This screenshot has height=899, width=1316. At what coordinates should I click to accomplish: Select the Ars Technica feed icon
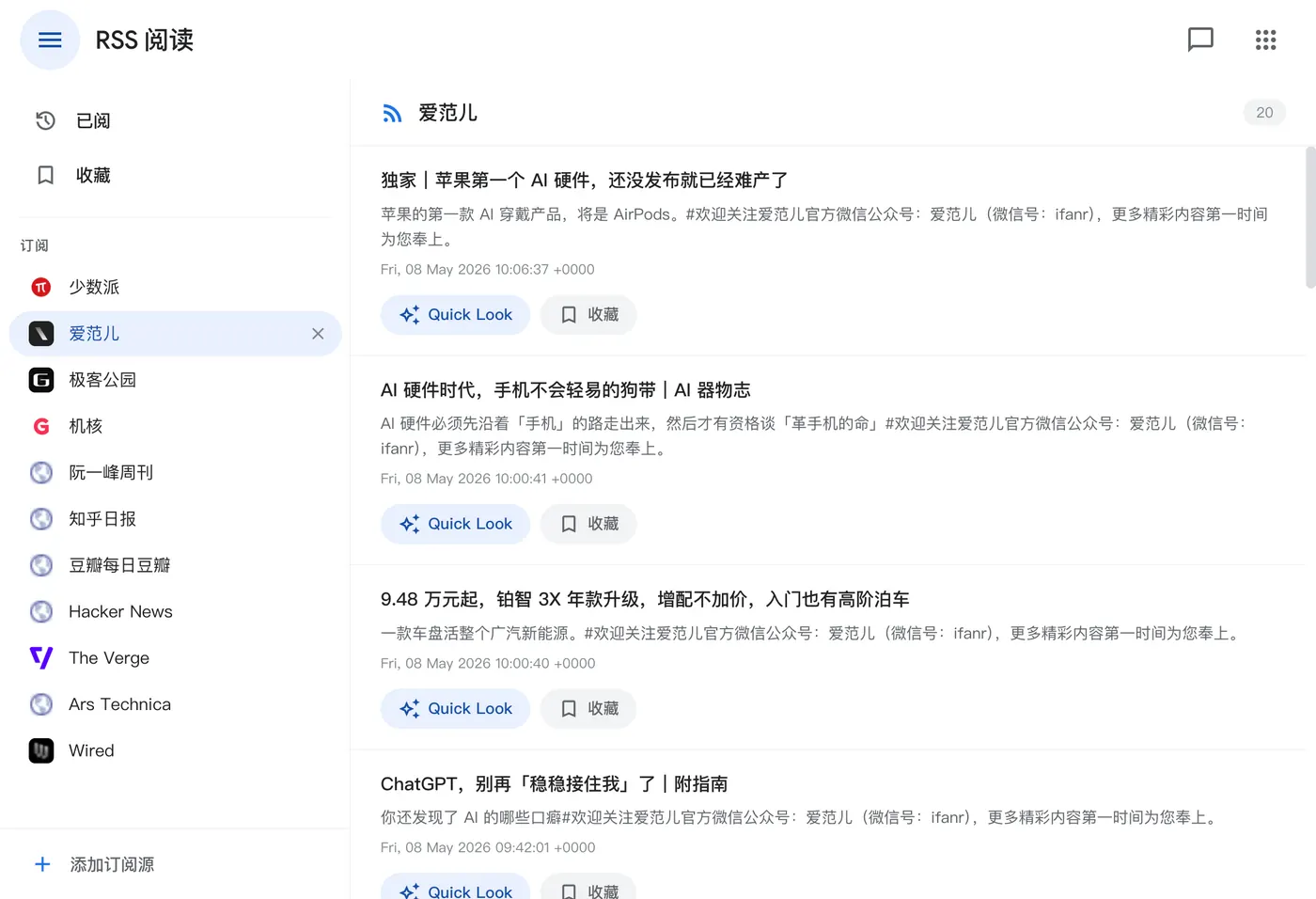coord(41,704)
